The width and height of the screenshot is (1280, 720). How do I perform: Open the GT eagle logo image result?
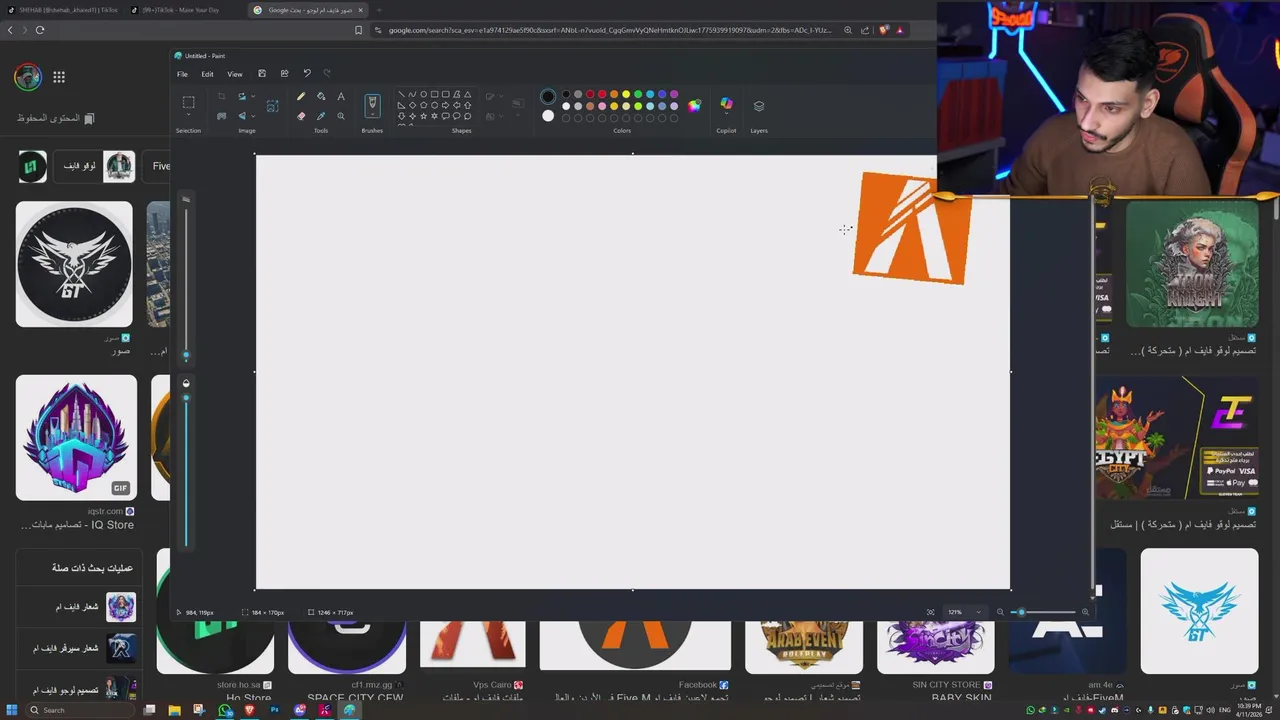point(74,264)
